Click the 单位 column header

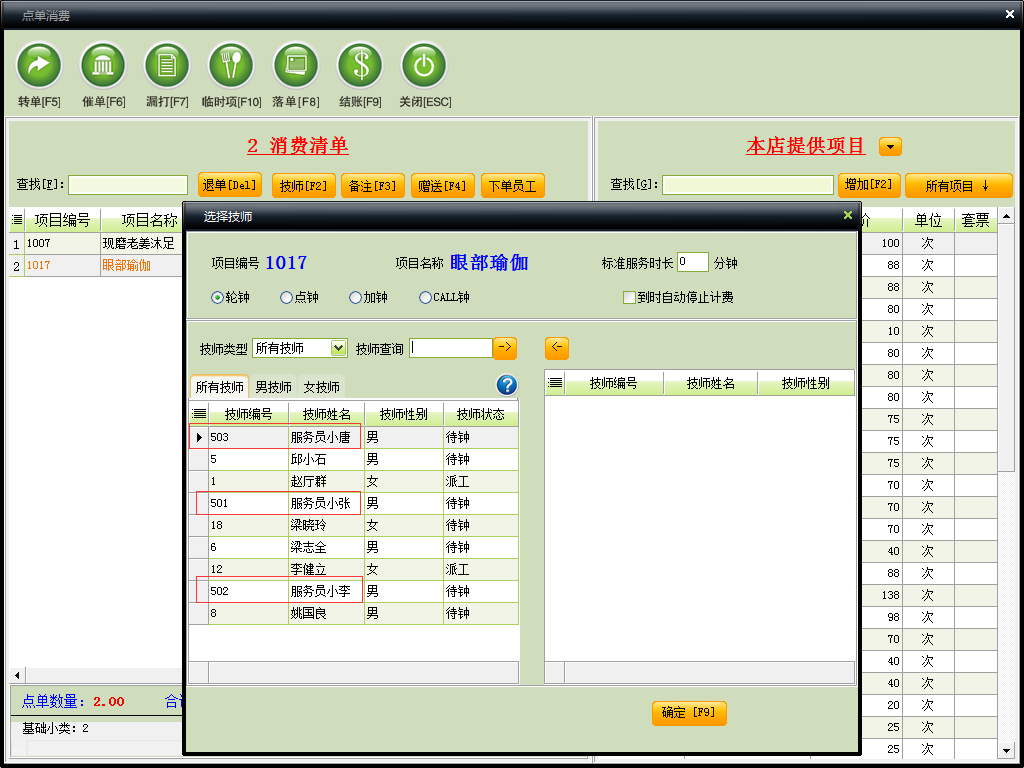point(928,220)
